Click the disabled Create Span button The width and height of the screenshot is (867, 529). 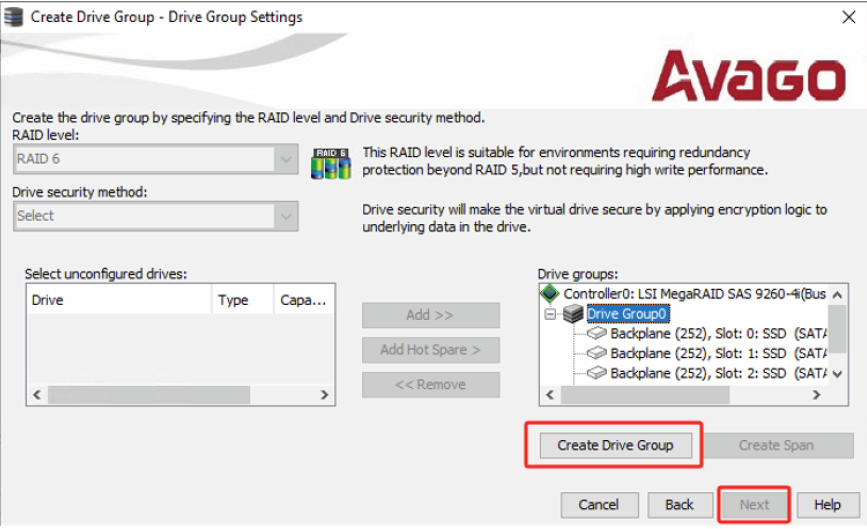[x=776, y=445]
